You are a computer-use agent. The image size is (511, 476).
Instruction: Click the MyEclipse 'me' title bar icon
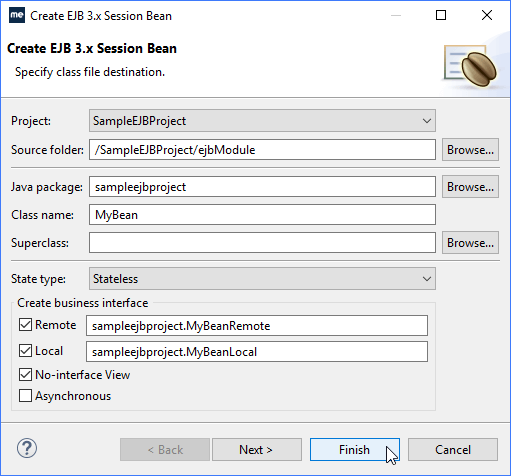(17, 15)
